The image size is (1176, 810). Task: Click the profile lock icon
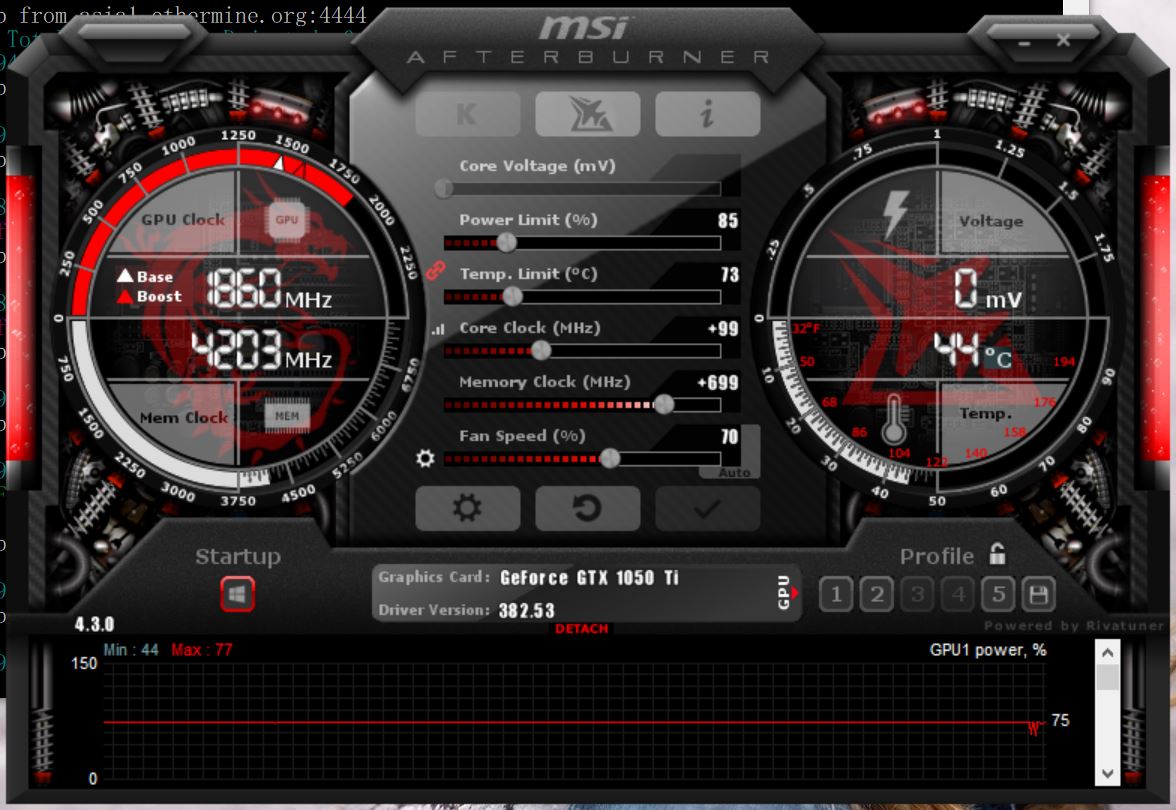997,554
